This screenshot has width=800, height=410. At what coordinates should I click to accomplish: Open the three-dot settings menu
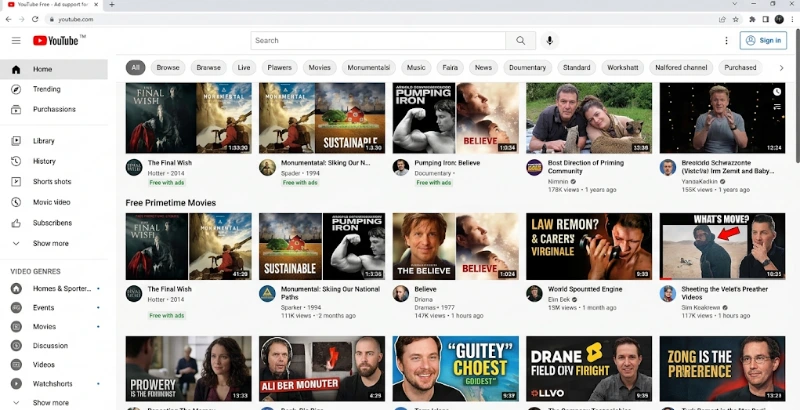pos(726,40)
